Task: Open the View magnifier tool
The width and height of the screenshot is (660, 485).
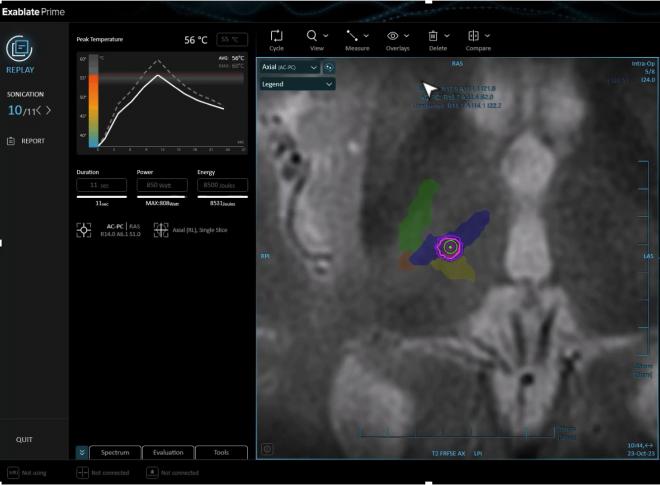Action: click(x=312, y=36)
